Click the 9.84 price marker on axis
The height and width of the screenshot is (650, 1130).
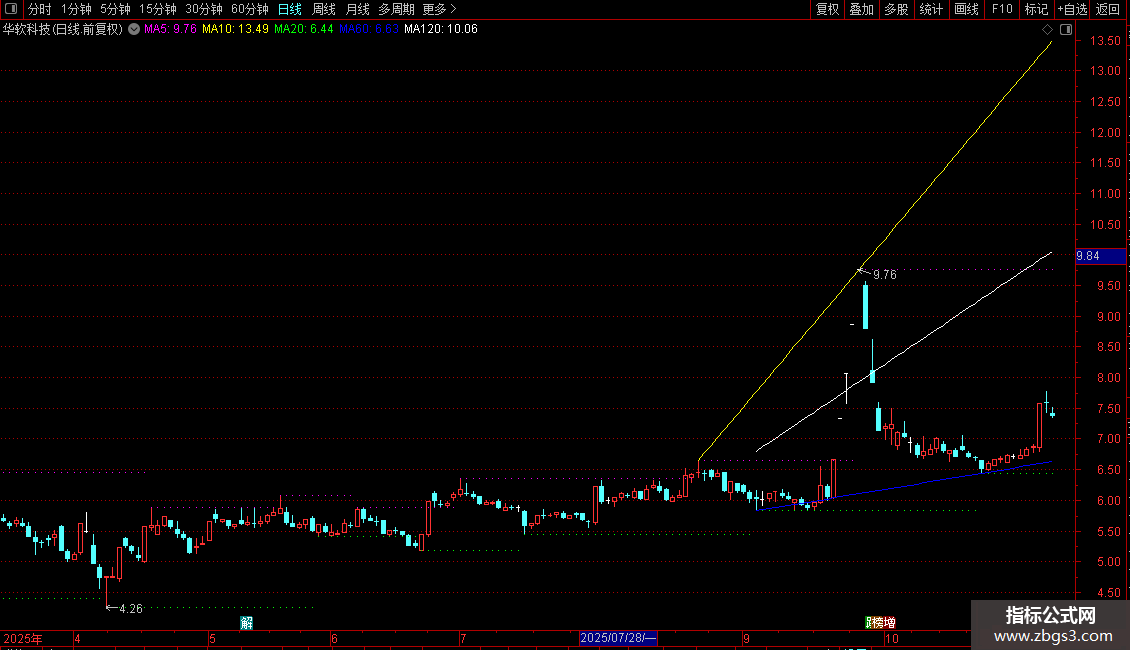click(1100, 256)
